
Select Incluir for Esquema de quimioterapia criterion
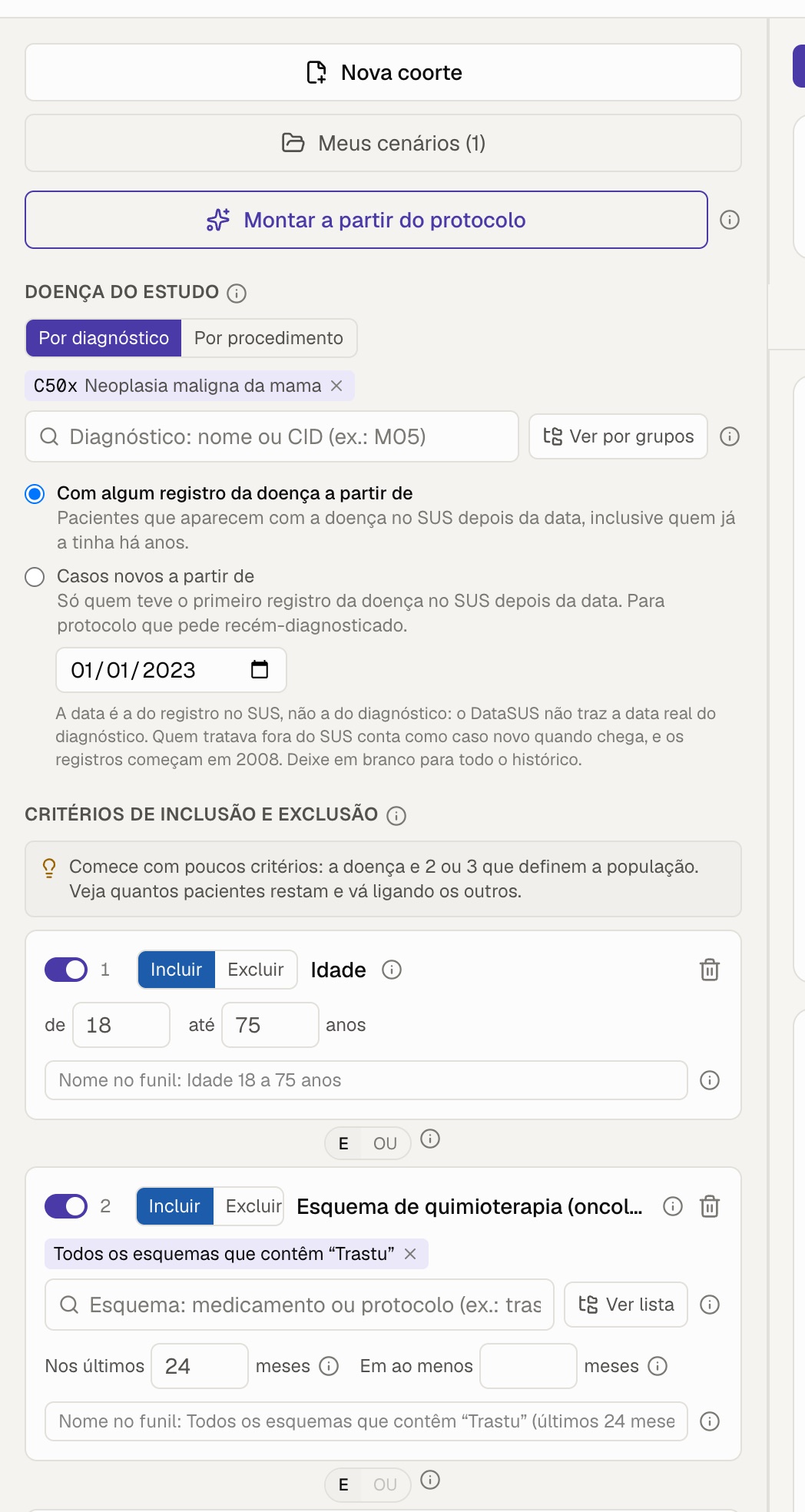click(174, 1206)
